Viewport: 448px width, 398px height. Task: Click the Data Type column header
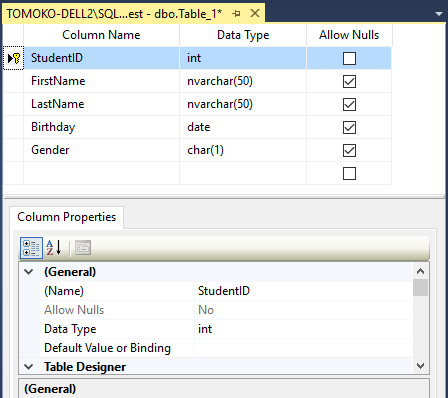coord(243,35)
